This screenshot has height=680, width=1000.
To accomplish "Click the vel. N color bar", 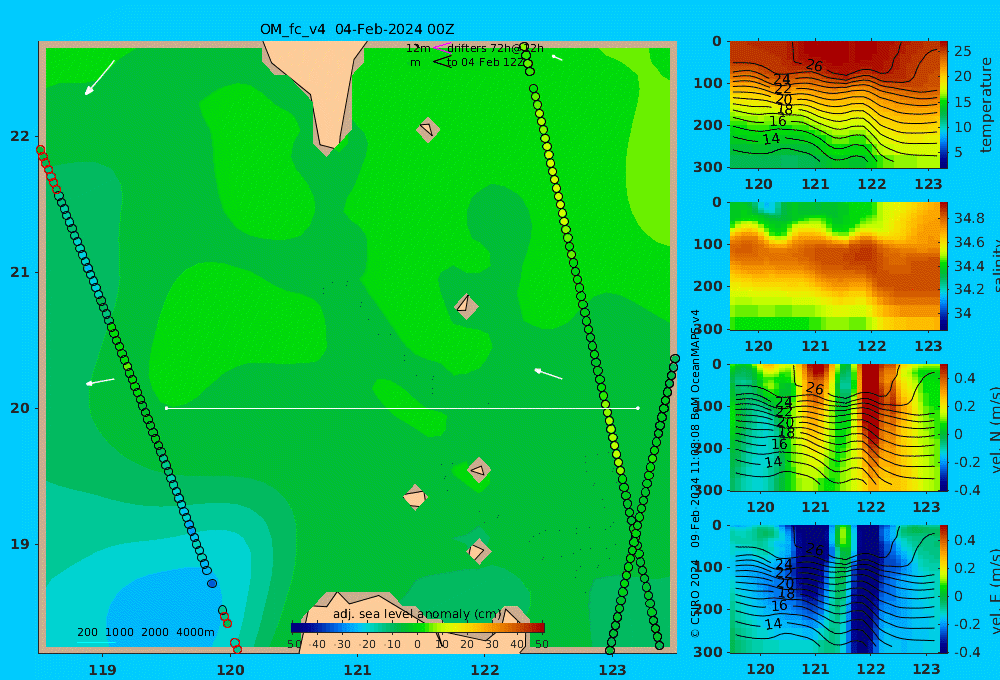I will pyautogui.click(x=944, y=427).
